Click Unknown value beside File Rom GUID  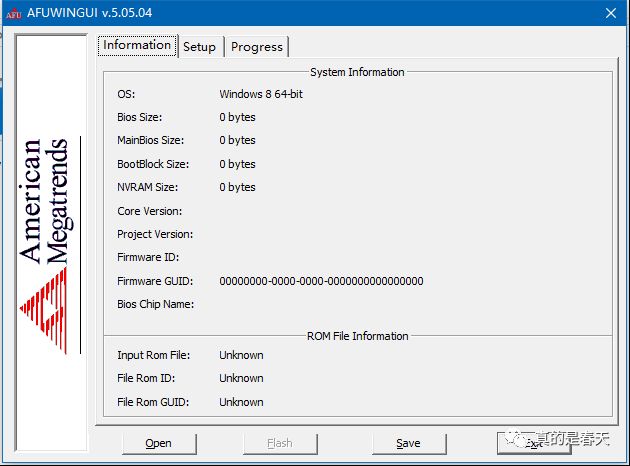point(241,402)
